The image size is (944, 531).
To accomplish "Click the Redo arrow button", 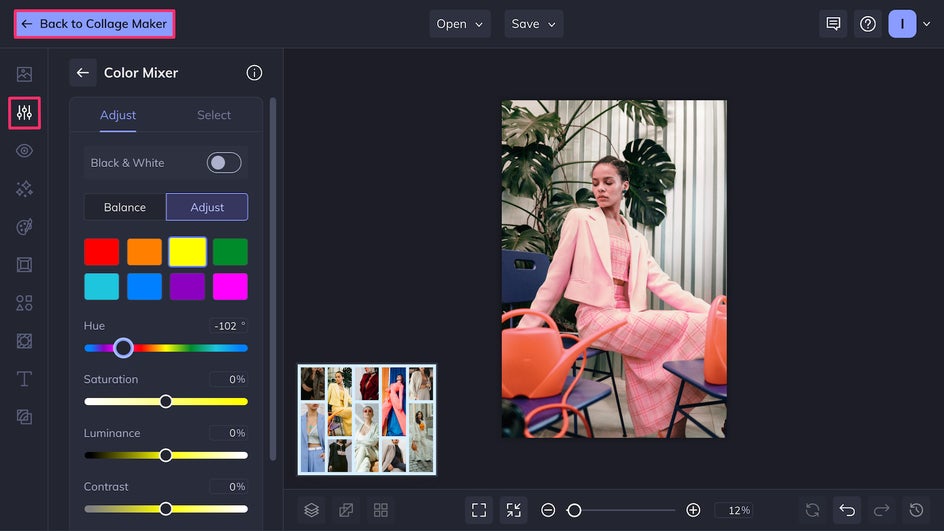I will pyautogui.click(x=881, y=511).
